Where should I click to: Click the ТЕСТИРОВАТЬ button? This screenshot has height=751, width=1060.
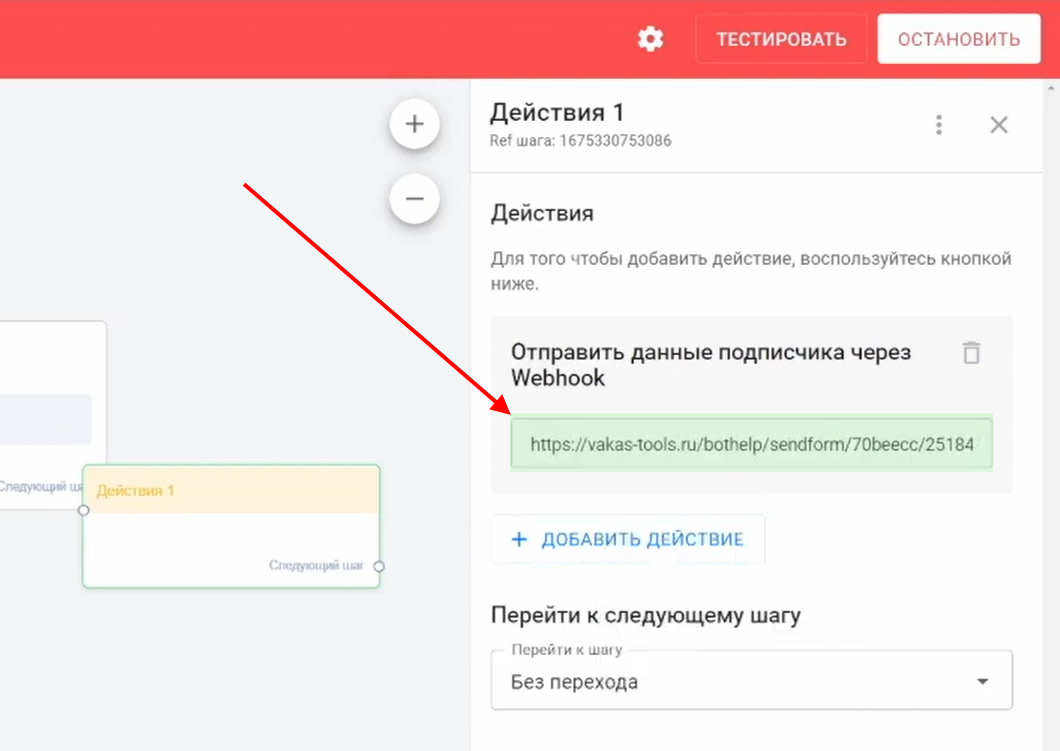(781, 39)
